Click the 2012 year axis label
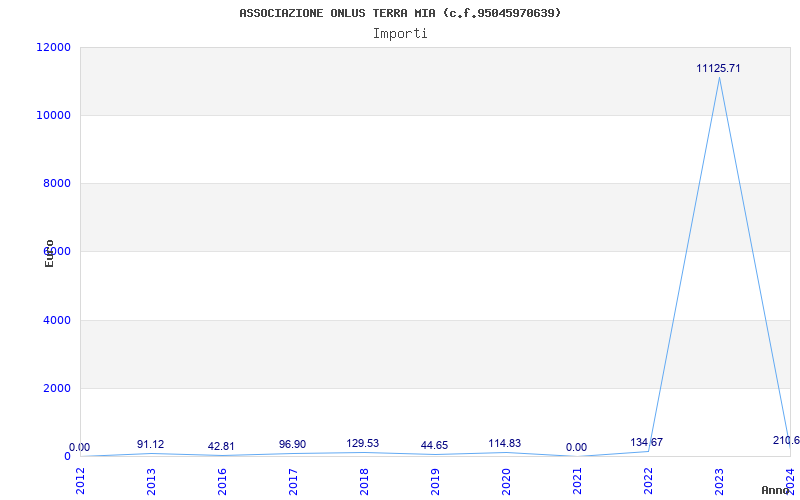Screen dimensions: 800x500 point(81,482)
